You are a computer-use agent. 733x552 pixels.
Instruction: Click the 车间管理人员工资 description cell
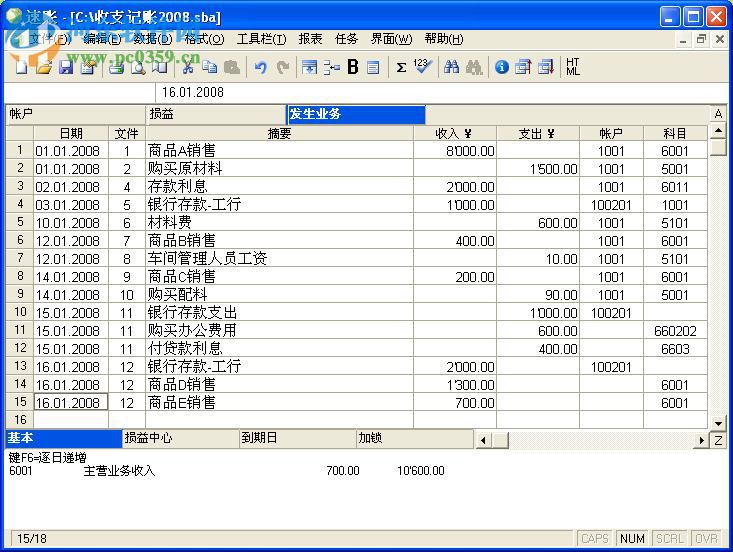click(280, 258)
